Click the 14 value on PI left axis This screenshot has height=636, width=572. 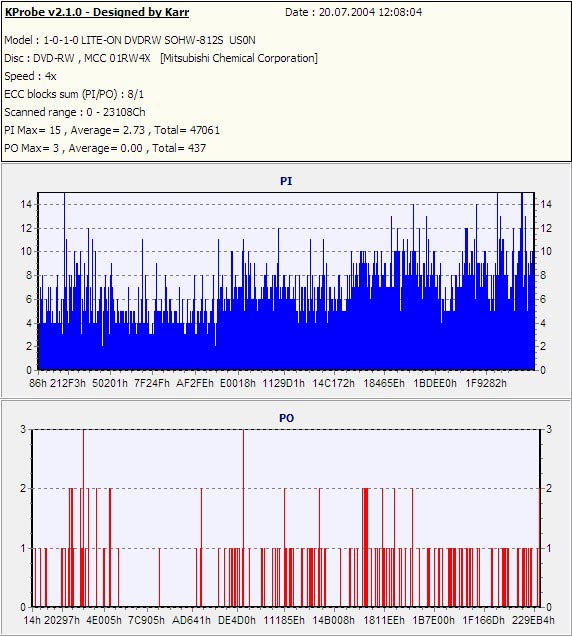tap(26, 204)
